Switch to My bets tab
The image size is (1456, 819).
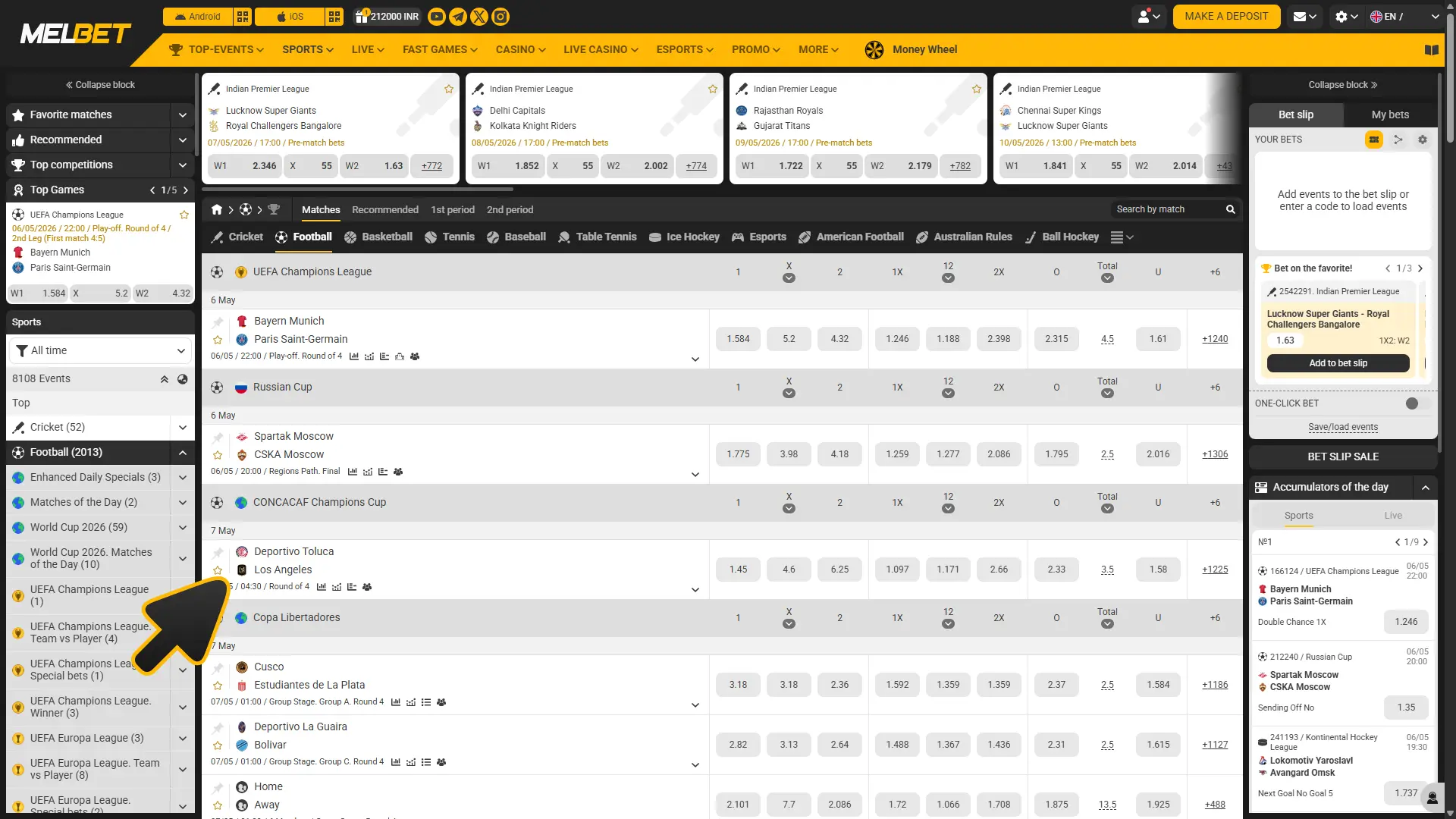1390,115
